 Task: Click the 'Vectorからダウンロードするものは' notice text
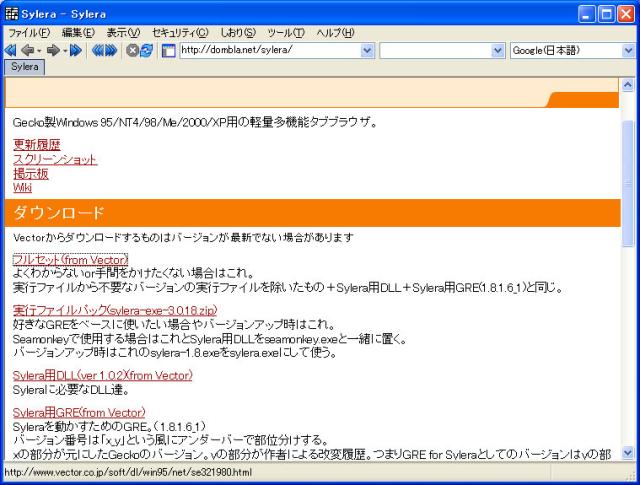183,237
